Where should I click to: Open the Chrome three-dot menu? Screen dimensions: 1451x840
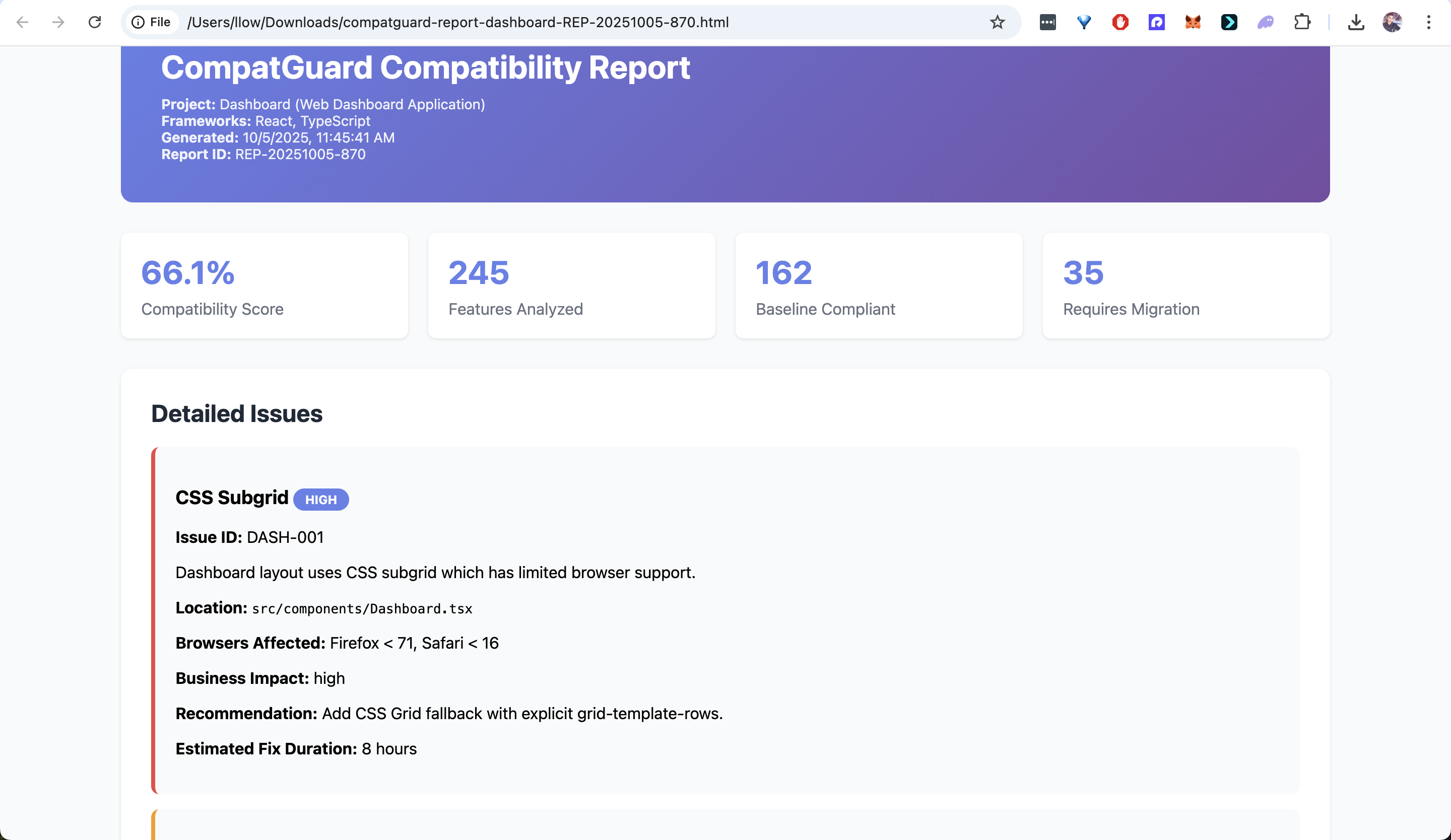pos(1428,23)
